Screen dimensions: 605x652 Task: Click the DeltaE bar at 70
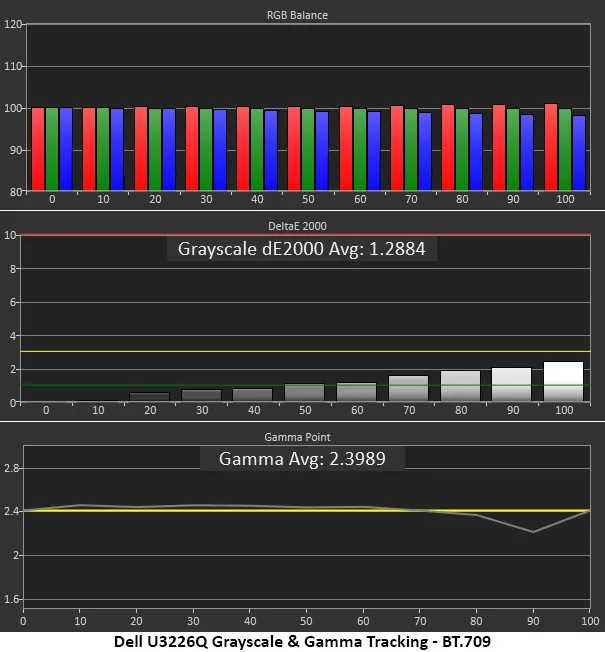point(408,389)
